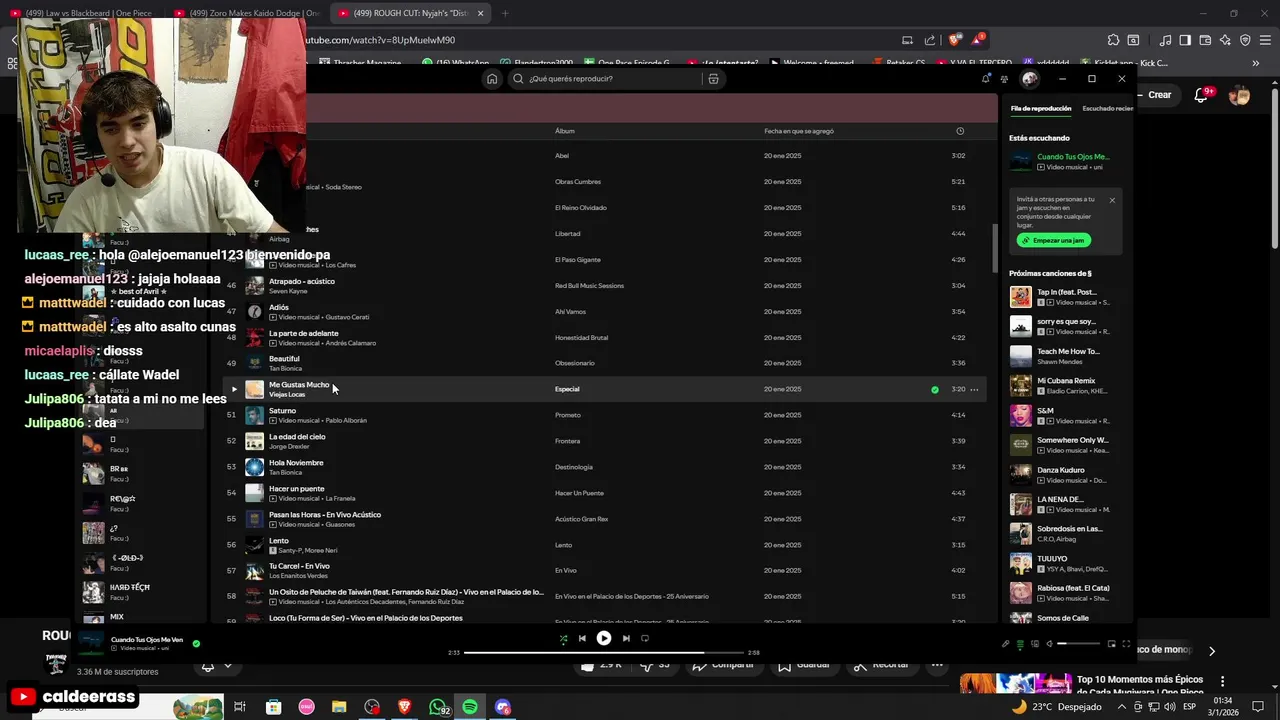Open File Explorer from the taskbar
The image size is (1280, 720).
tap(339, 707)
